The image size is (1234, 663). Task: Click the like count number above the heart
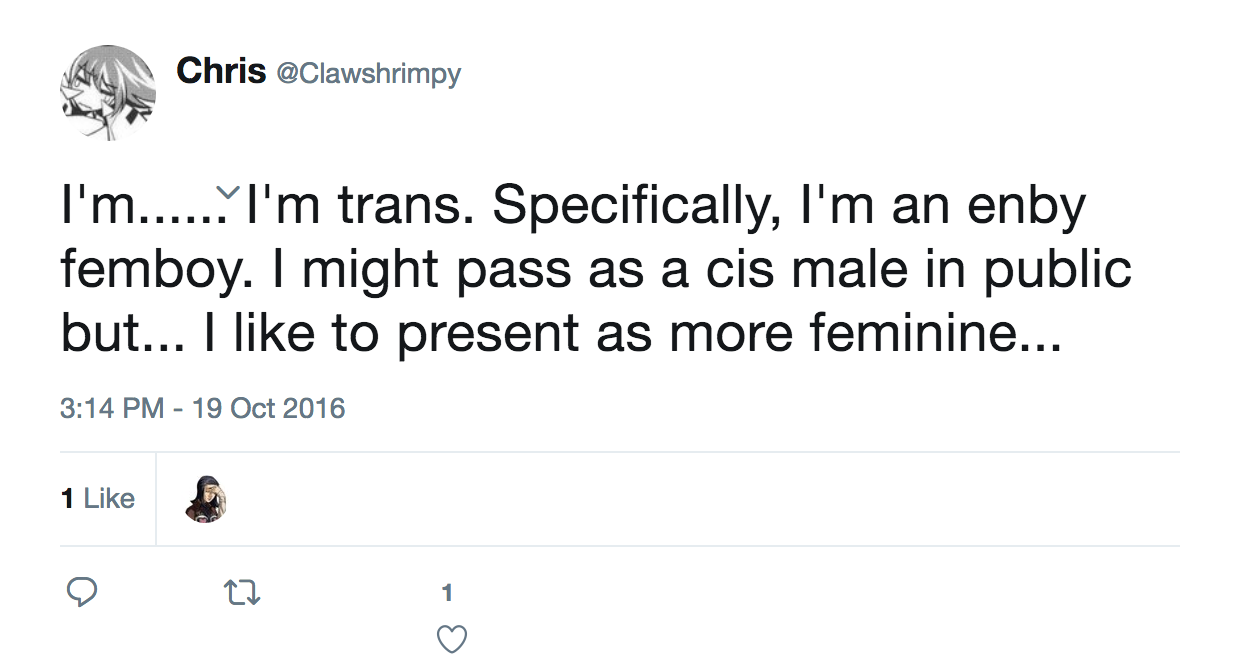tap(447, 593)
